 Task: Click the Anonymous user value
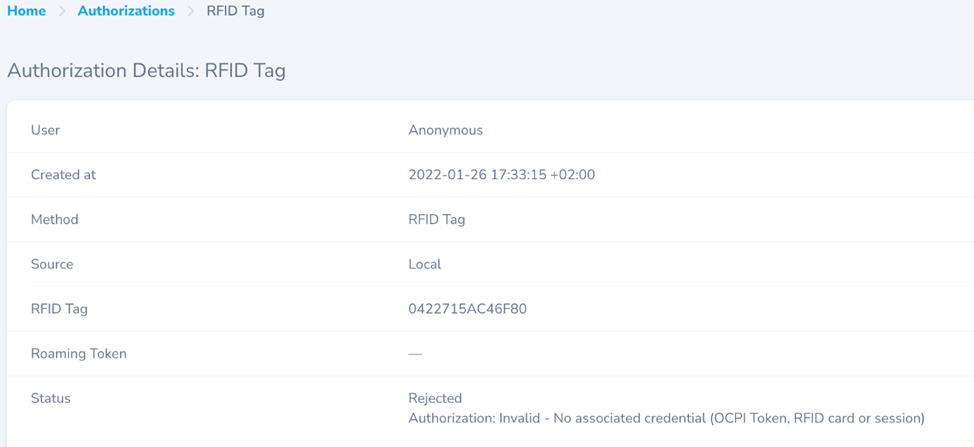(445, 130)
